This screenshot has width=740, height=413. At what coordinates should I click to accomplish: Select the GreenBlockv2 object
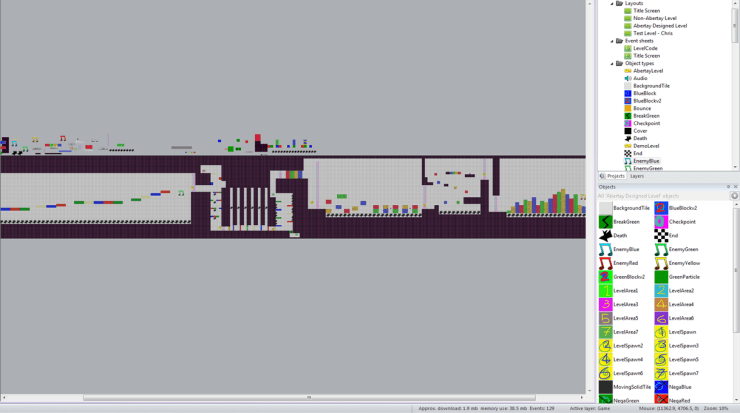click(x=622, y=277)
